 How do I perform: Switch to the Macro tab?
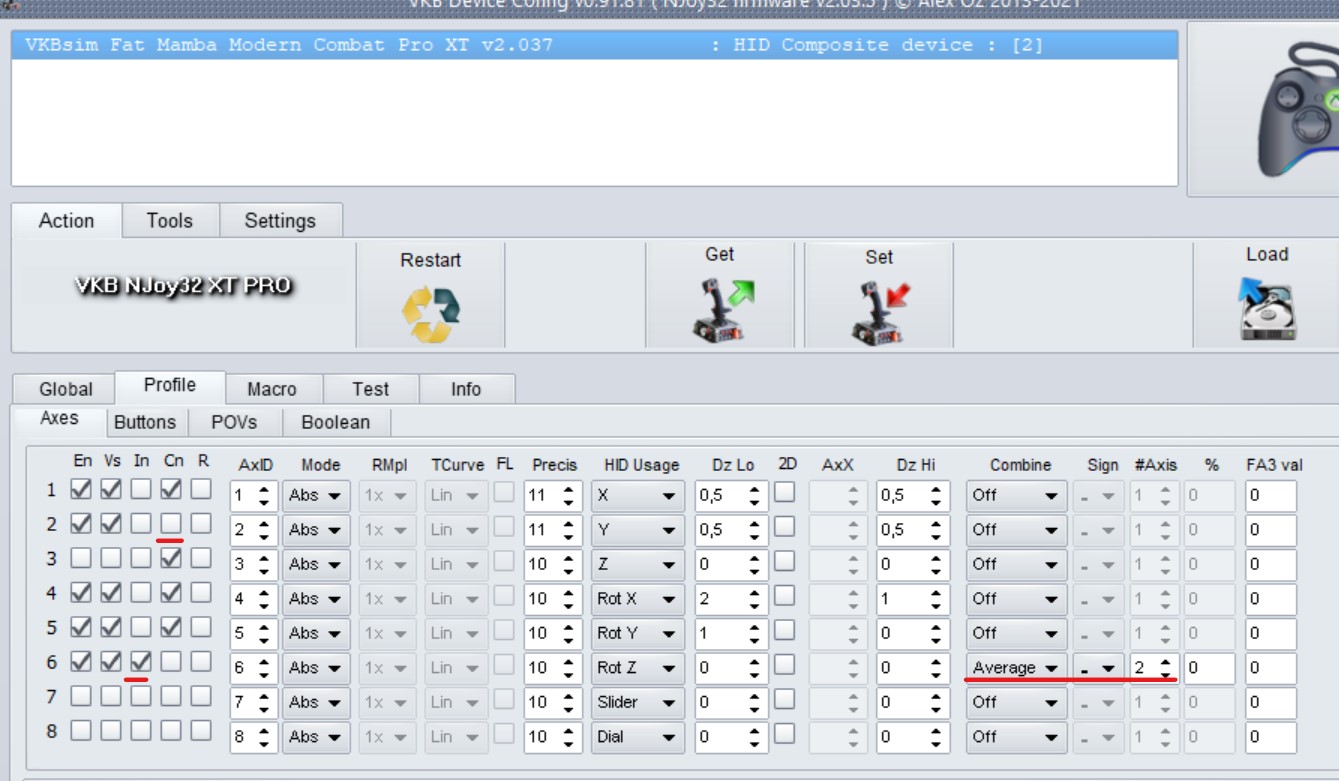pyautogui.click(x=272, y=389)
